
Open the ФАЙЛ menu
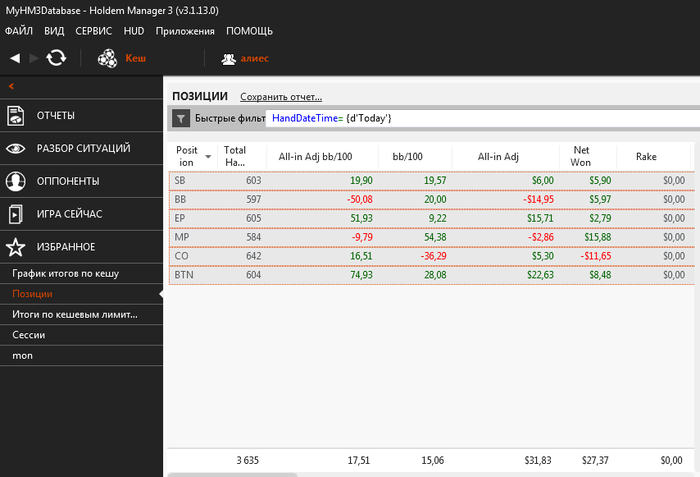coord(19,31)
